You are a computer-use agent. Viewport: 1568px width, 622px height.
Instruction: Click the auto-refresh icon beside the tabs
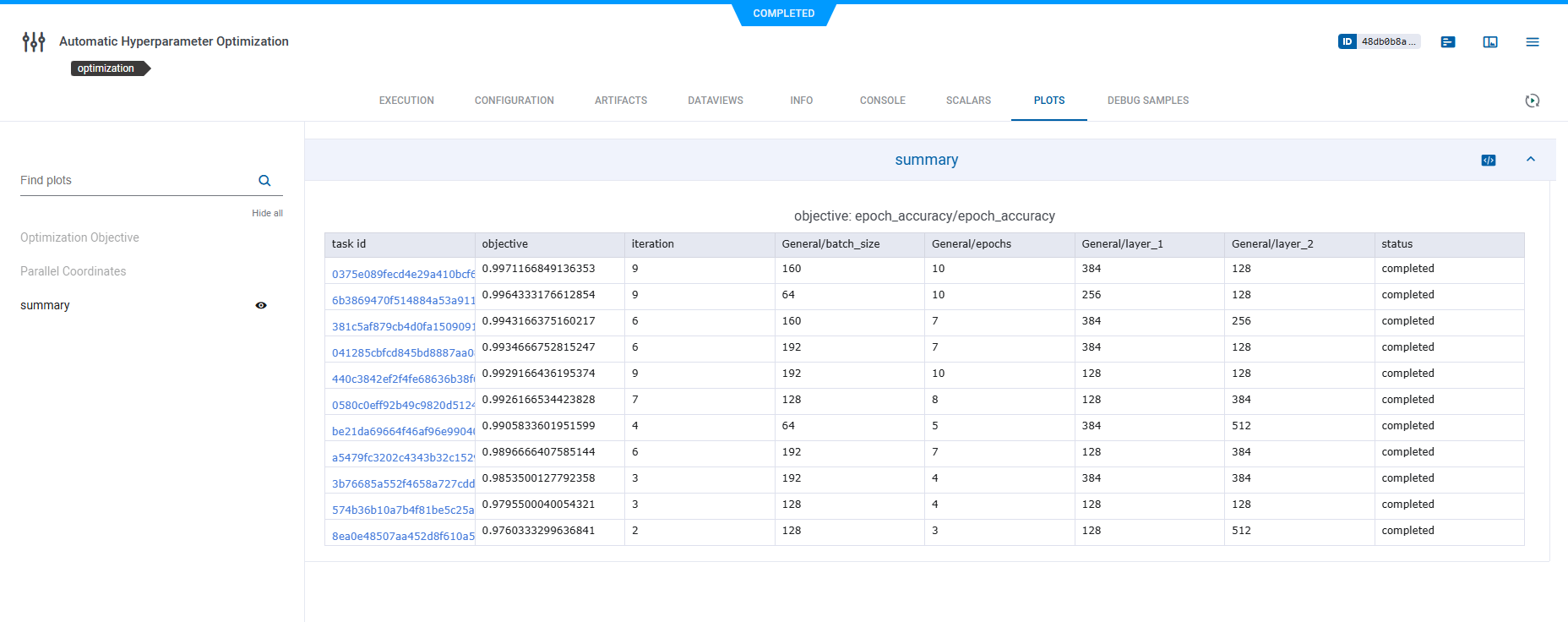point(1532,101)
